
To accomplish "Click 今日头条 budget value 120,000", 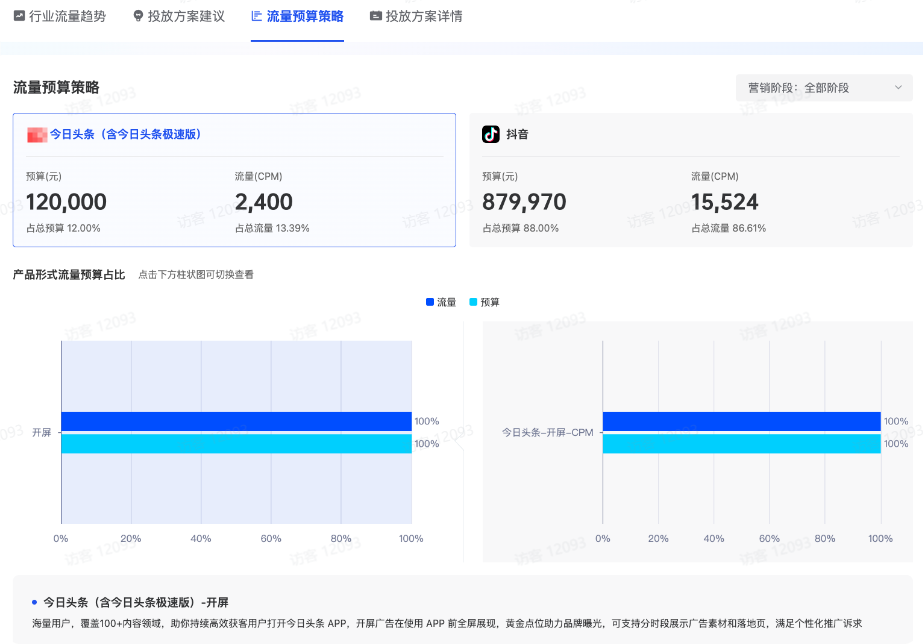I will pos(67,202).
